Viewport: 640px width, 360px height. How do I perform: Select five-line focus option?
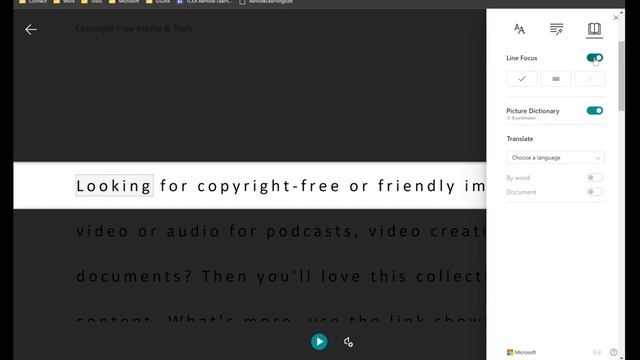pyautogui.click(x=589, y=79)
